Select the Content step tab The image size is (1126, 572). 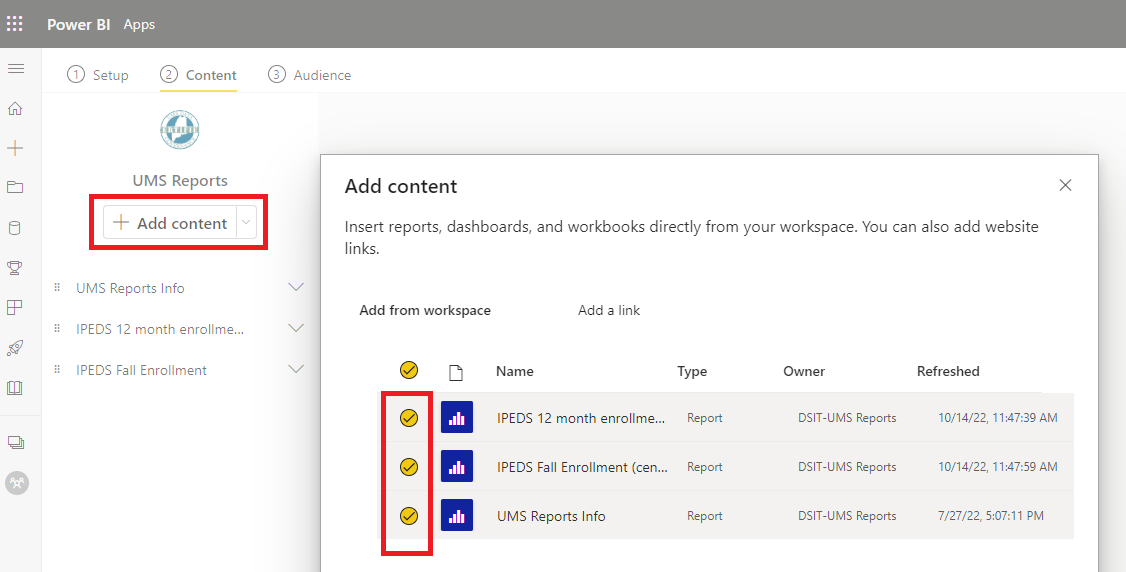click(x=198, y=75)
